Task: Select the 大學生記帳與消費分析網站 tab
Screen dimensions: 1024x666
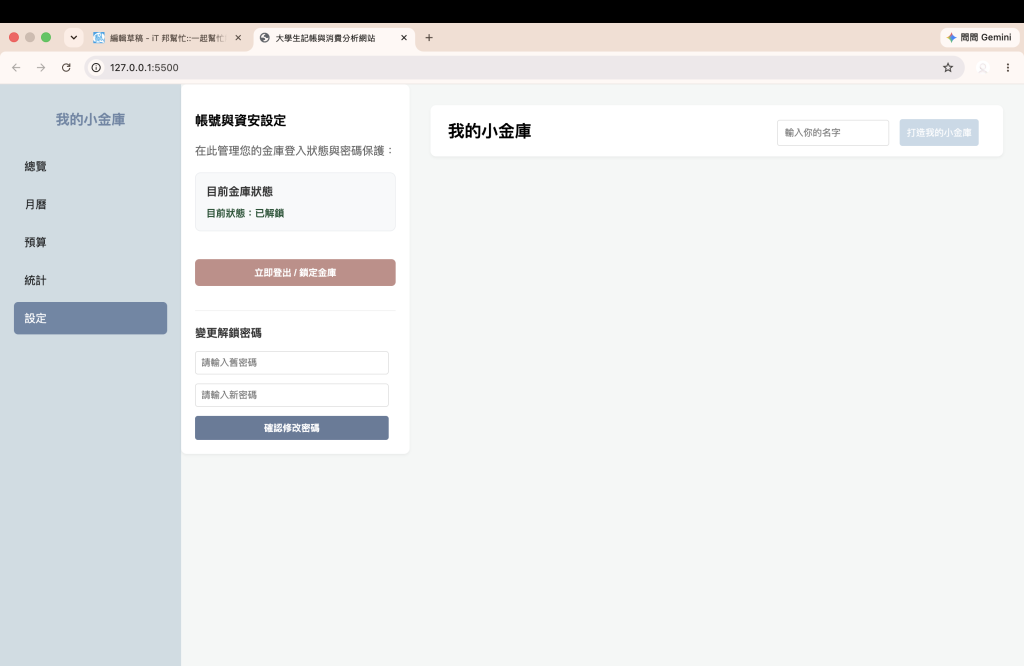Action: pos(334,38)
